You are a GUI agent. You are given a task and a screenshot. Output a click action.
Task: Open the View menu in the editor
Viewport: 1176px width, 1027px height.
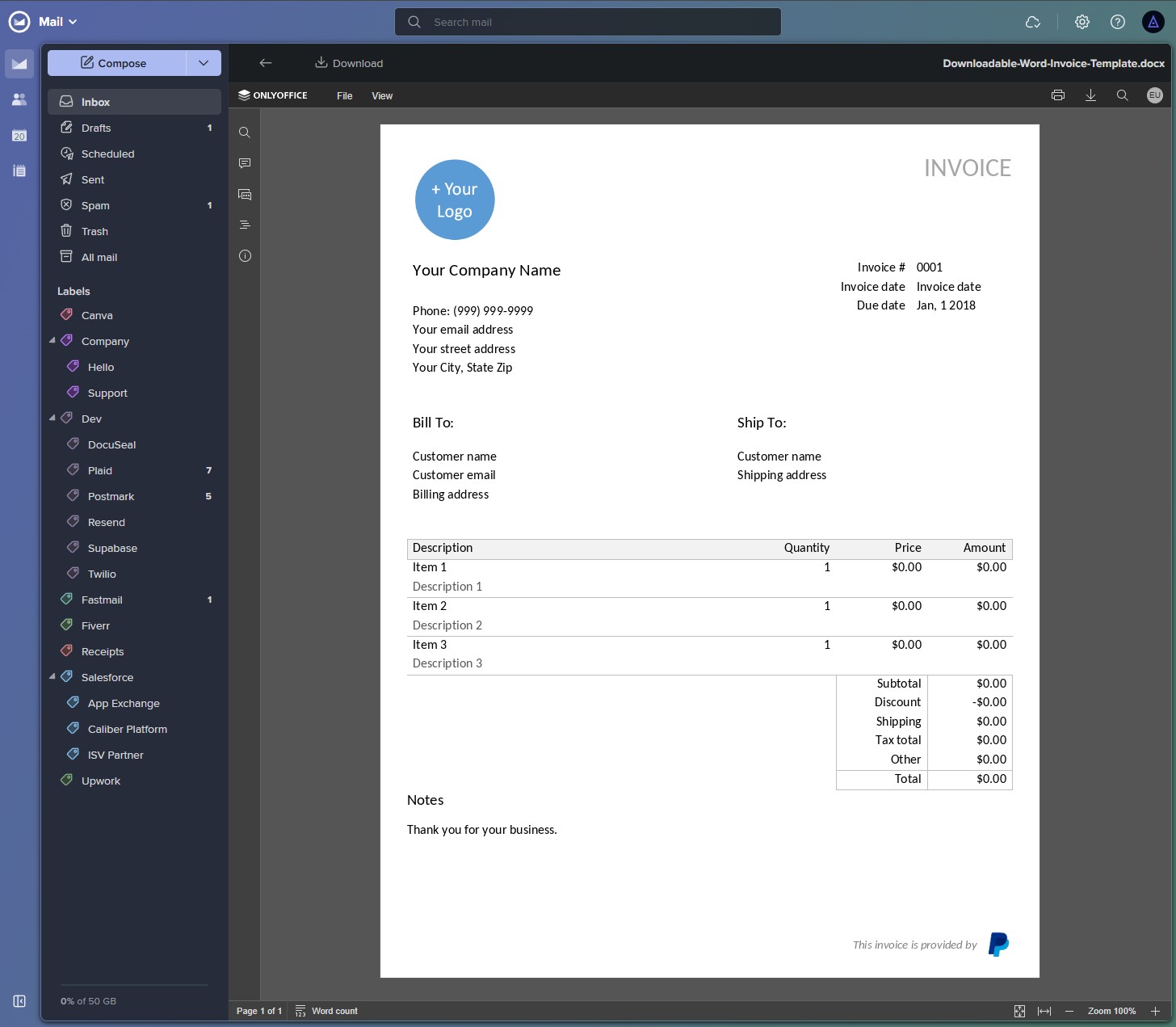point(382,95)
